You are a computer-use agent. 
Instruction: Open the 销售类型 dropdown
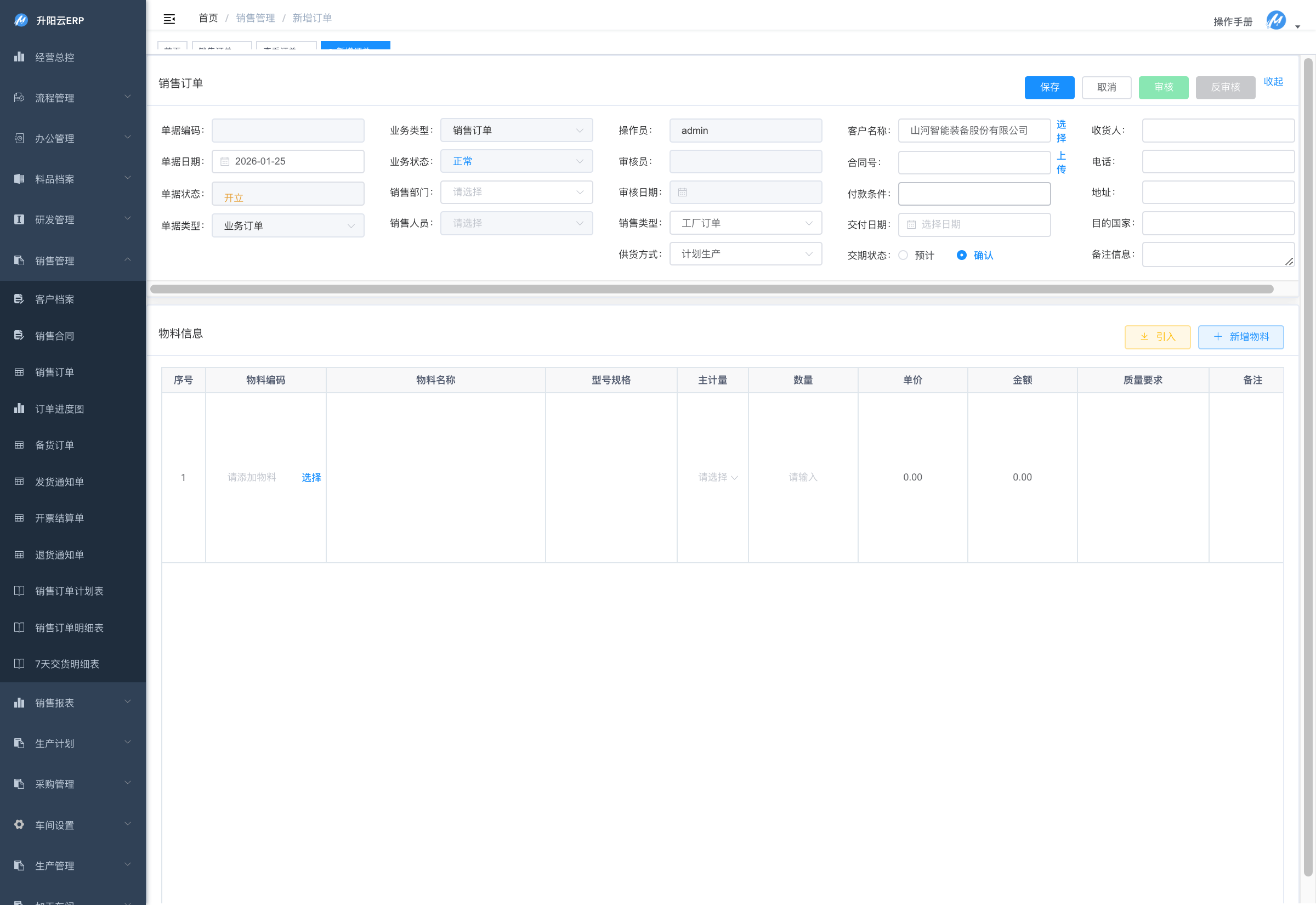click(x=745, y=223)
